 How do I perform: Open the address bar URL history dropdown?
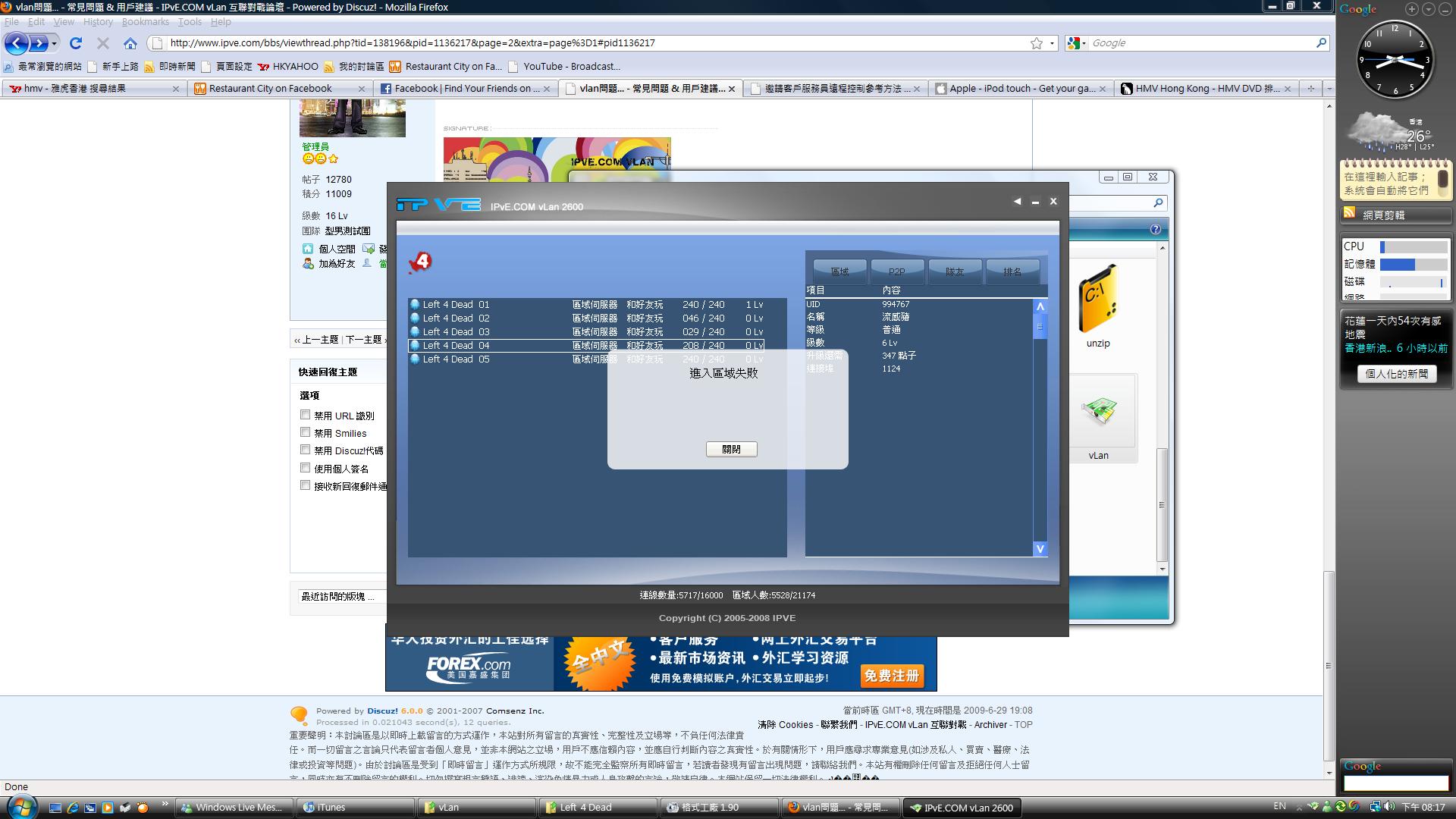click(x=1053, y=43)
